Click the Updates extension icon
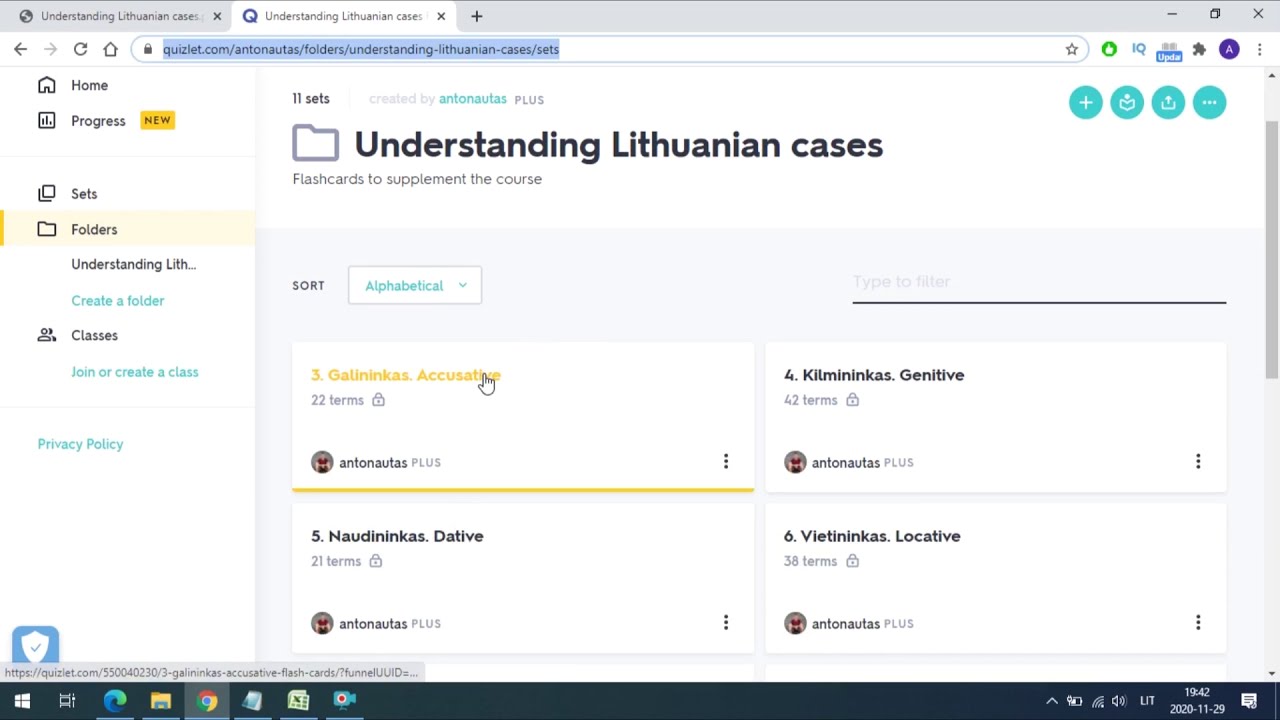The width and height of the screenshot is (1280, 720). point(1169,50)
